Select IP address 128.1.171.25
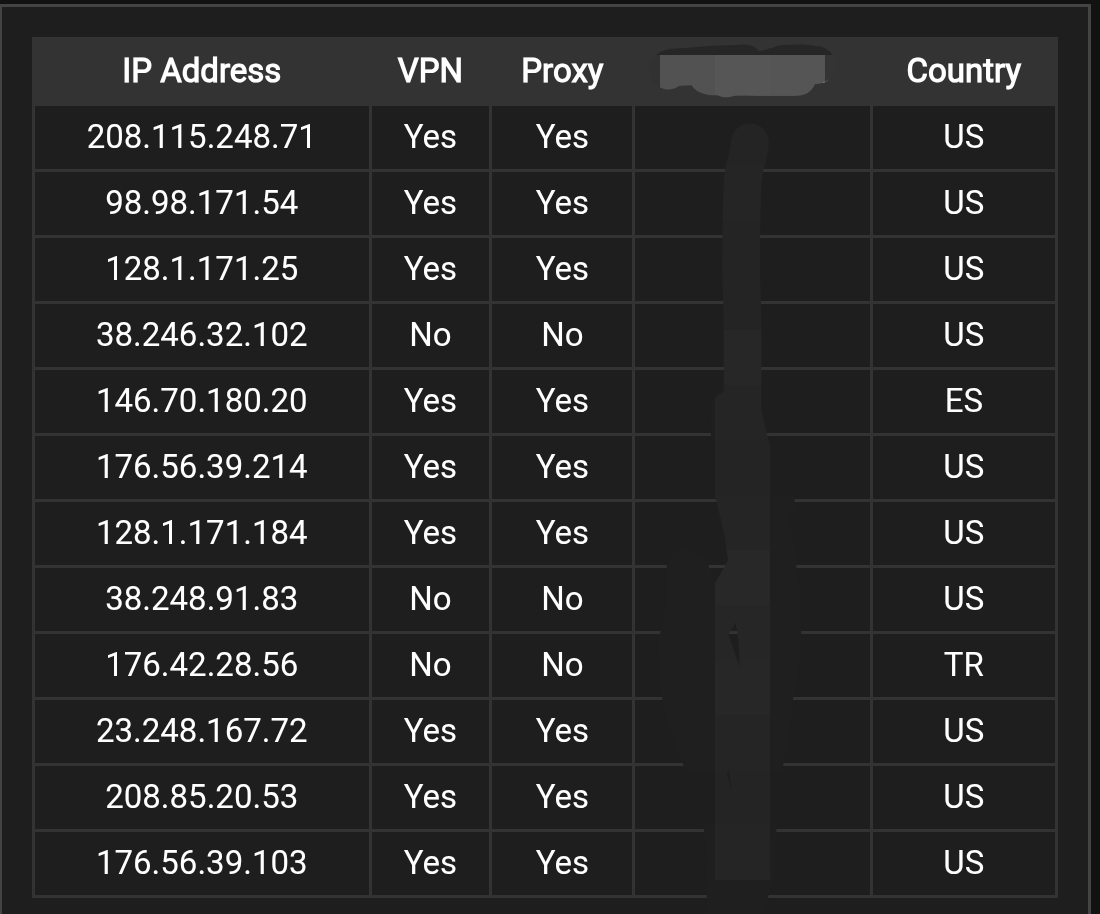The width and height of the screenshot is (1100, 914). pyautogui.click(x=201, y=269)
